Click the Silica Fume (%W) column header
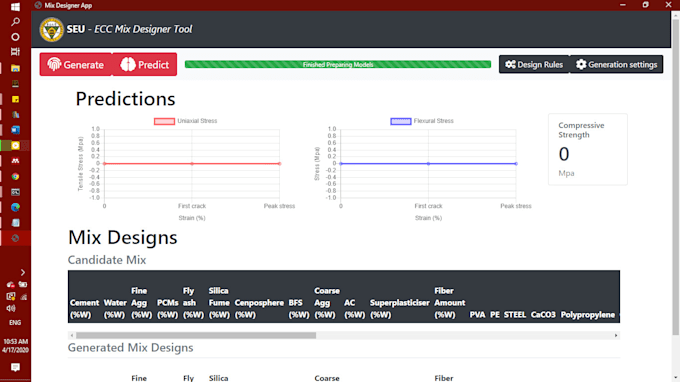Screen dimensions: 680x382 219,303
